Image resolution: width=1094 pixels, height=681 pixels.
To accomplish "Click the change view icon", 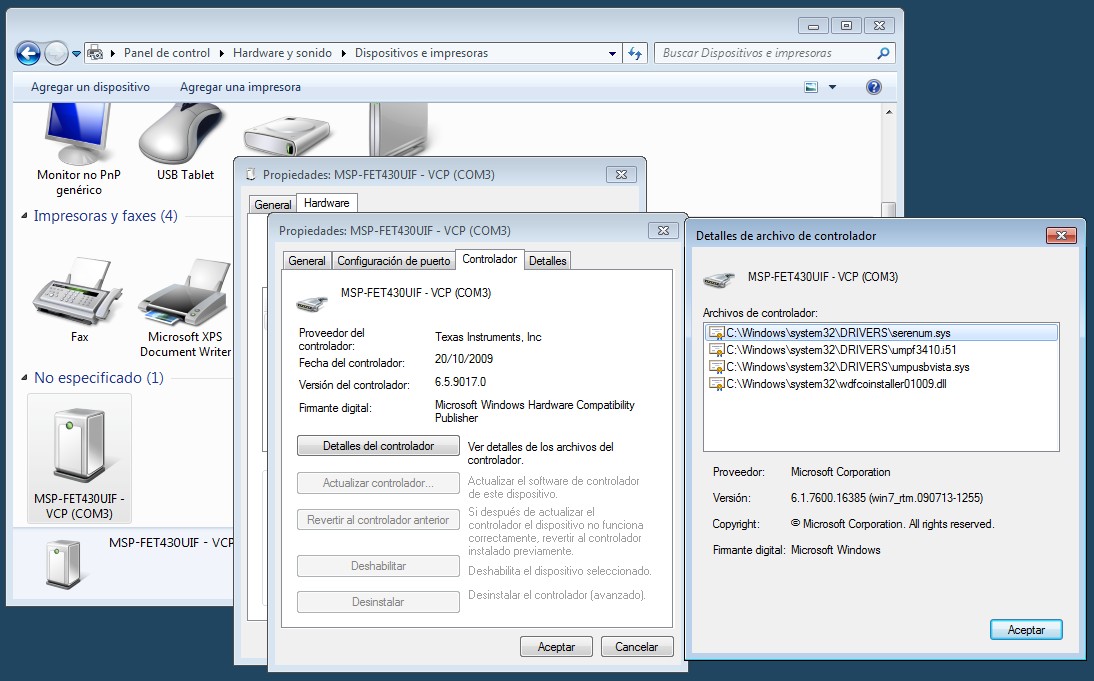I will [x=811, y=87].
